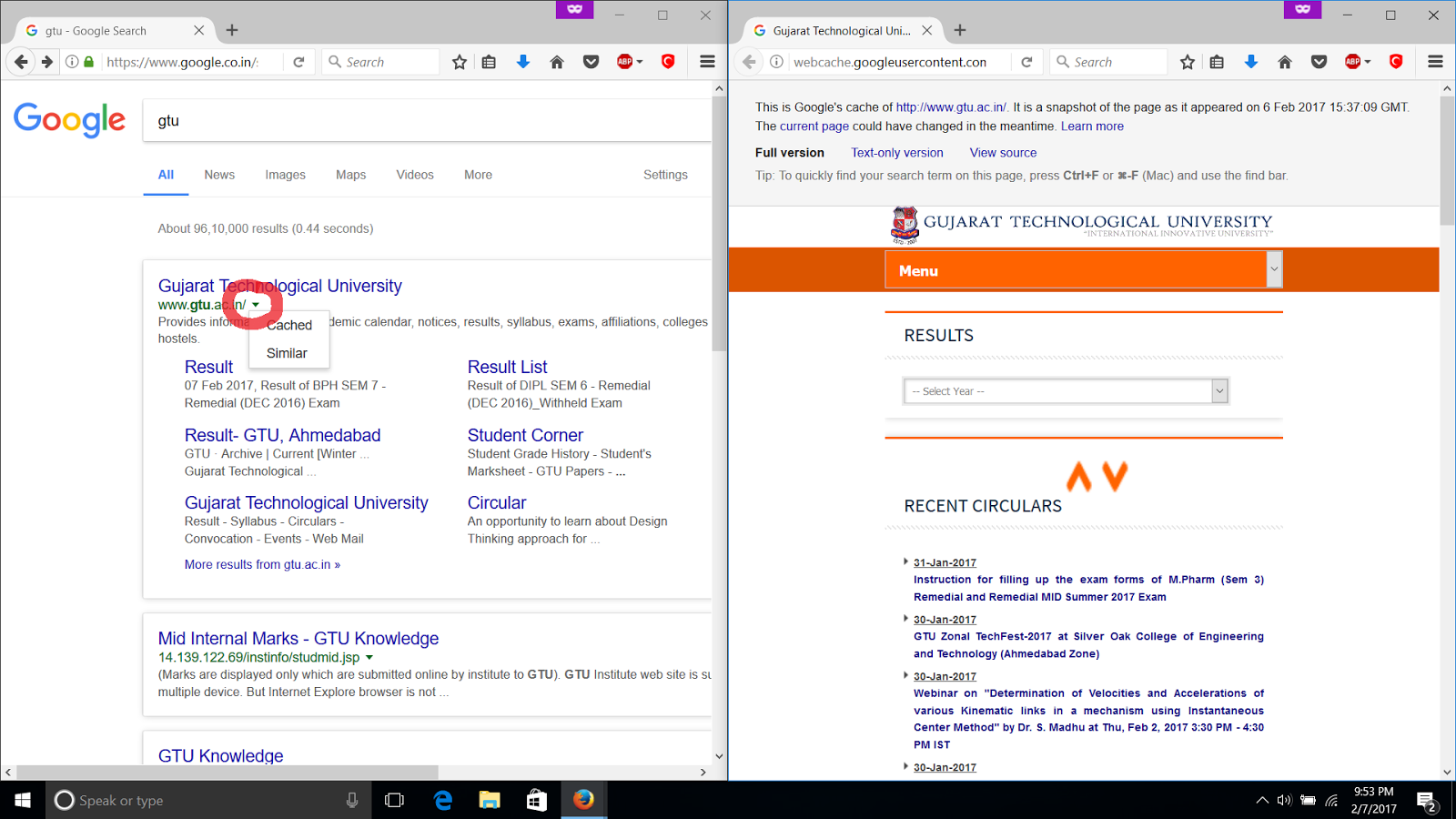Open the "Student Corner" sitelink
Screen dimensions: 1456x819
click(x=525, y=435)
